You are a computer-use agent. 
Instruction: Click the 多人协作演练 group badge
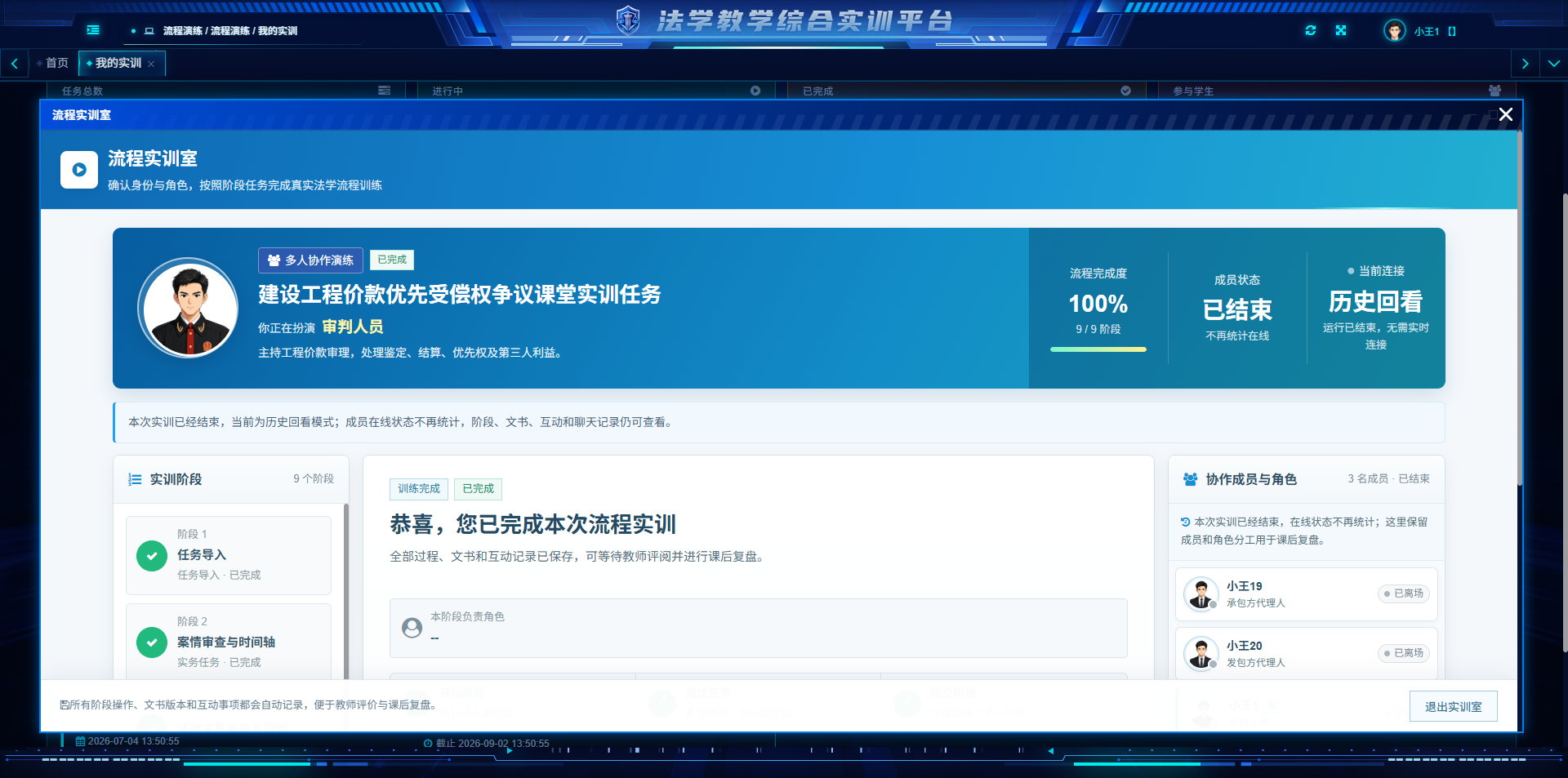pos(310,260)
